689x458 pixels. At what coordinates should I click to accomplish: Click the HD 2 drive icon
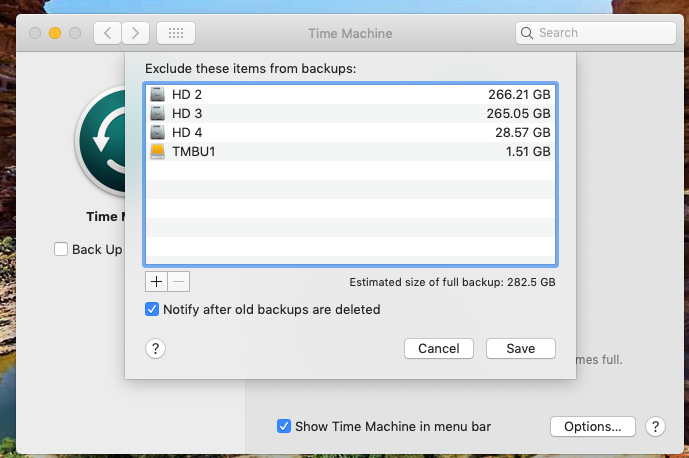pyautogui.click(x=157, y=94)
